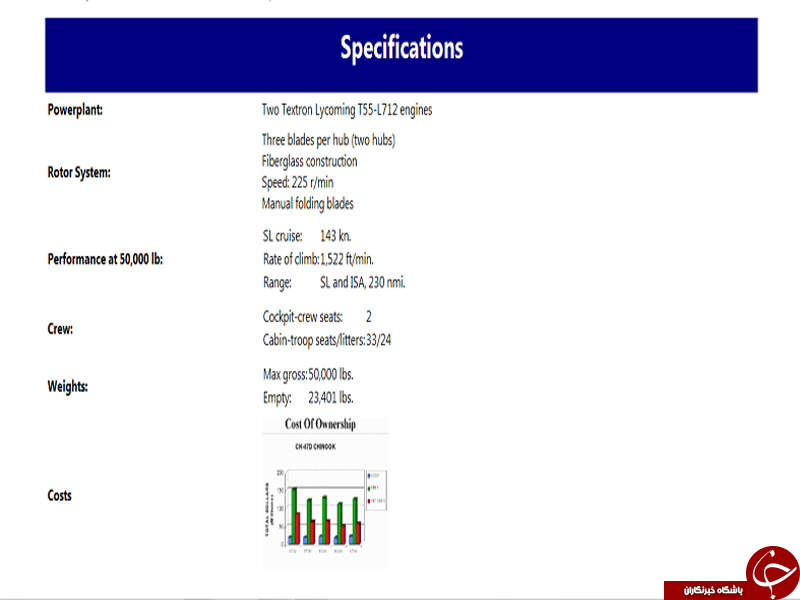Image resolution: width=800 pixels, height=600 pixels.
Task: Click the Fiberglass construction line
Action: coord(309,161)
